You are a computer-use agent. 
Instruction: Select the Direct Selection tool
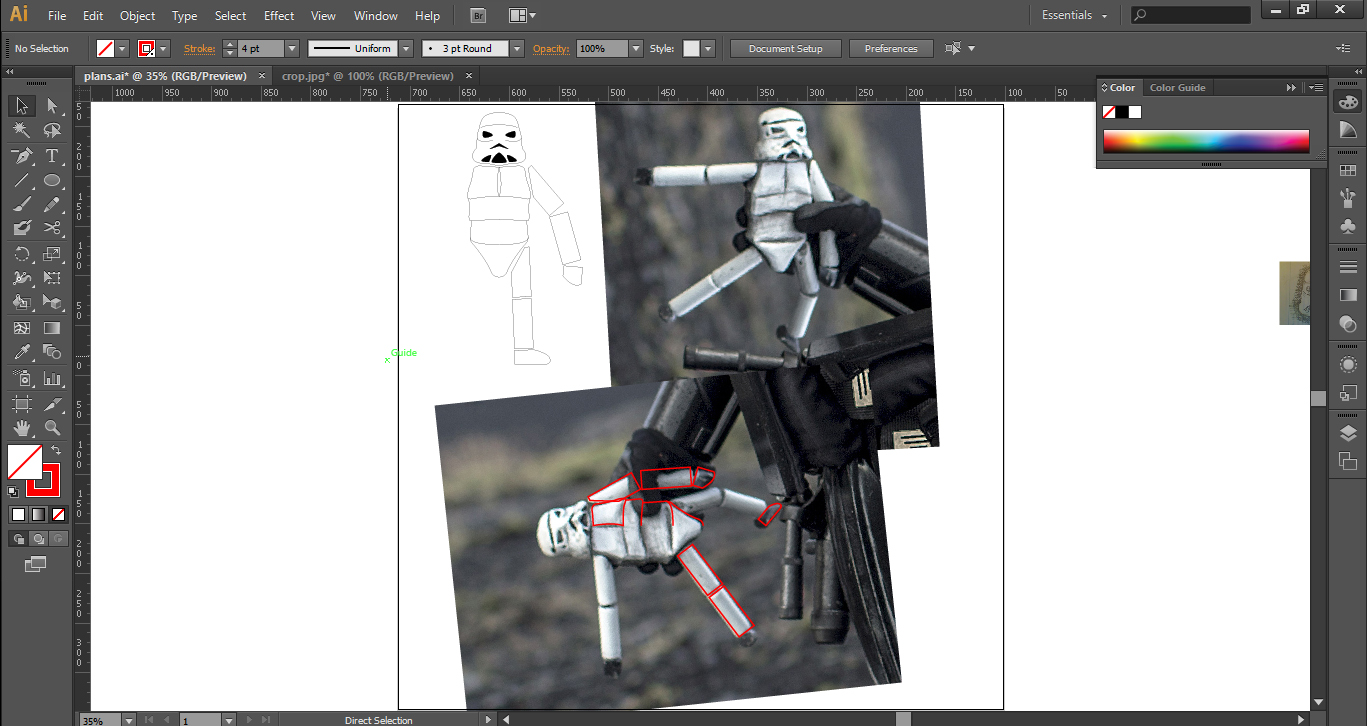point(52,106)
